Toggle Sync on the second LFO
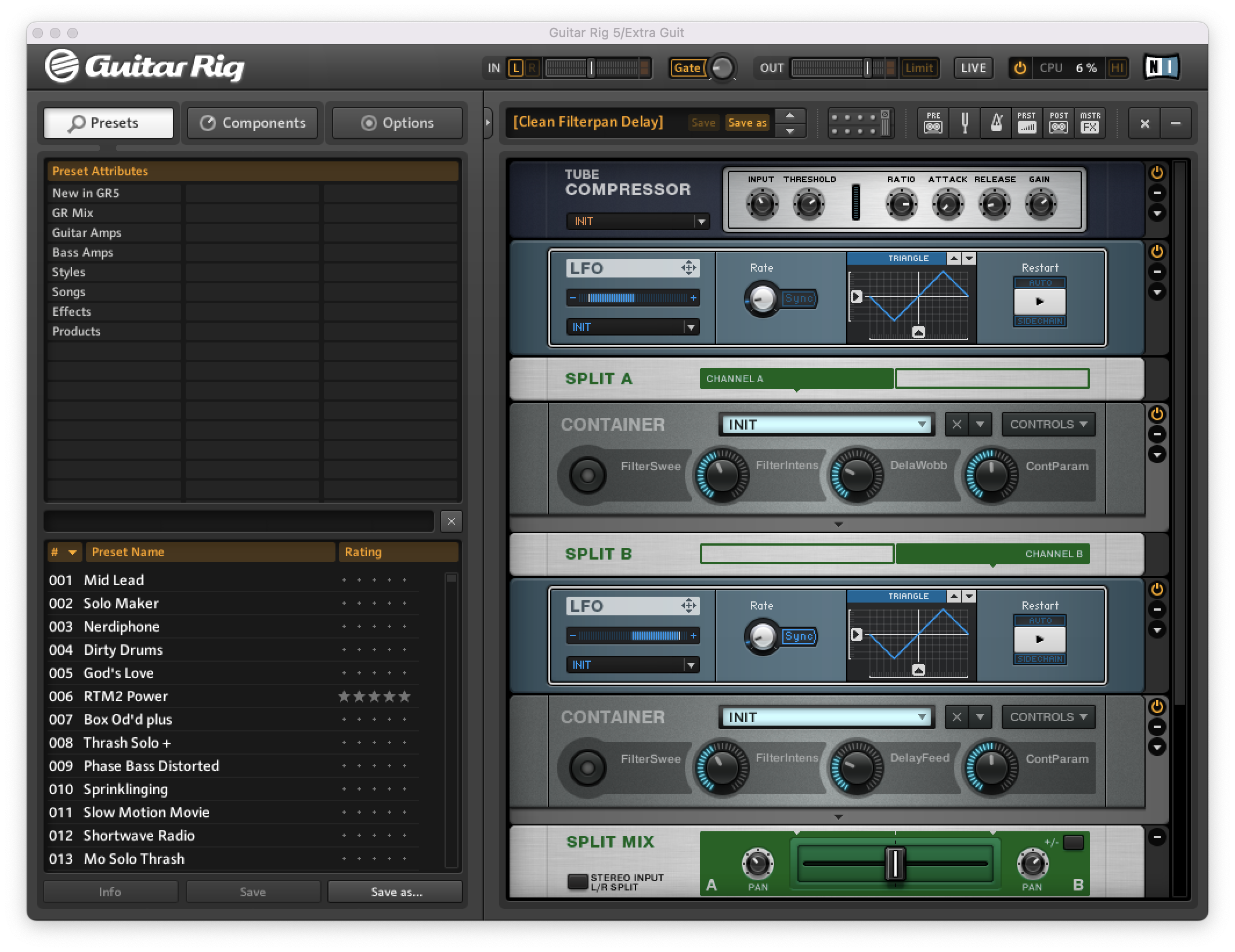Image resolution: width=1235 pixels, height=952 pixels. (799, 636)
